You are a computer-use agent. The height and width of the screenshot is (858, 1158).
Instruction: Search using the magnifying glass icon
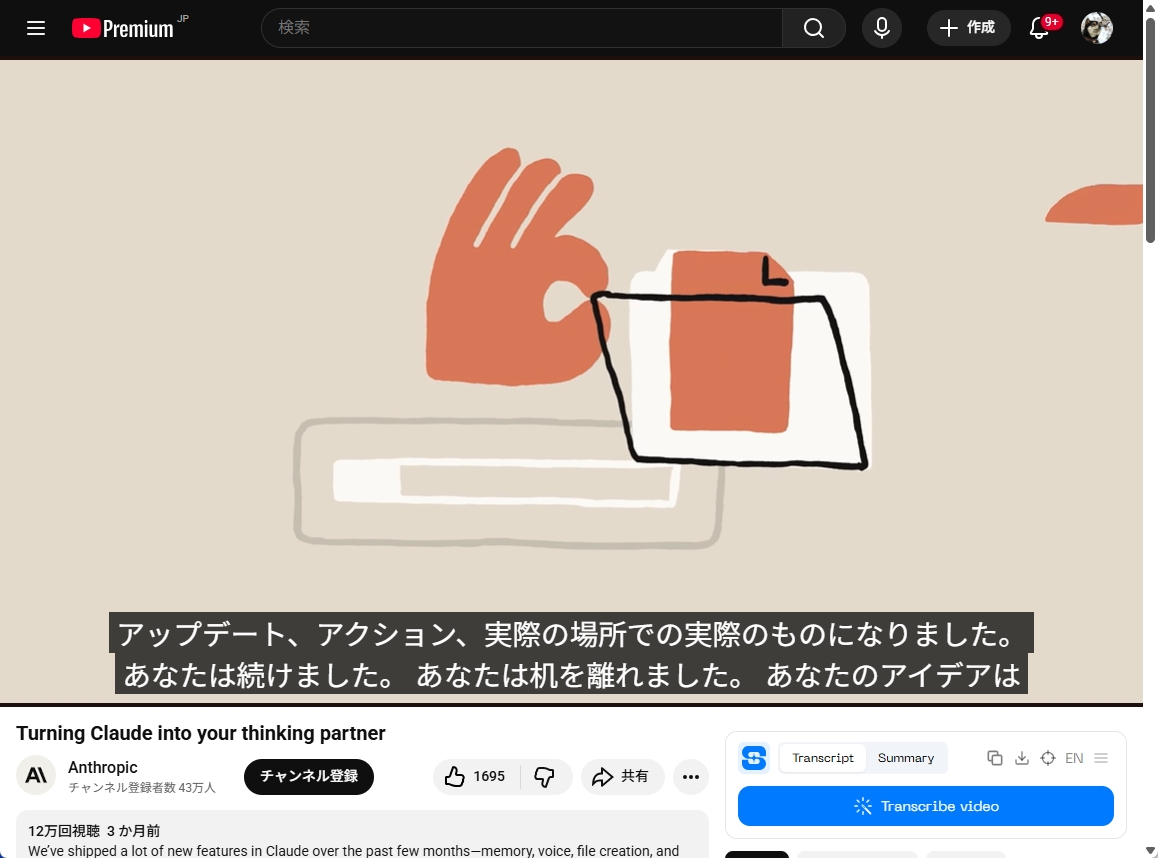pyautogui.click(x=812, y=28)
